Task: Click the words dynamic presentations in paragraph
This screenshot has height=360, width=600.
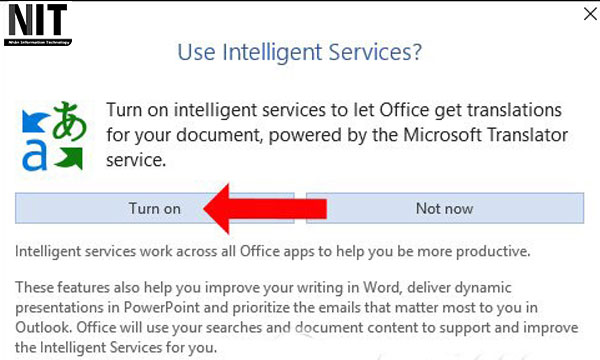Action: pyautogui.click(x=264, y=297)
